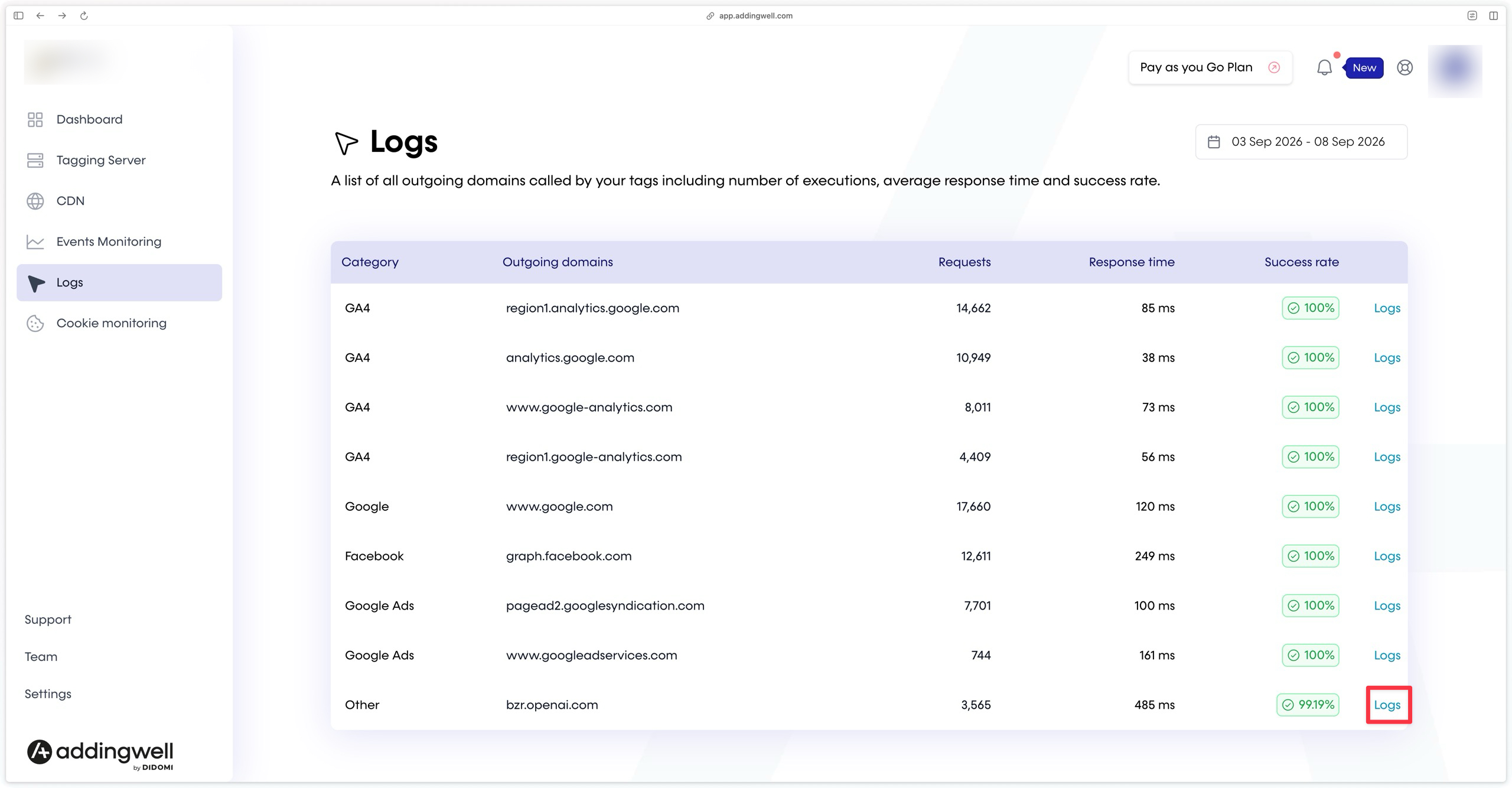Open Logs for bzr.openai.com
The height and width of the screenshot is (788, 1512).
click(x=1387, y=705)
